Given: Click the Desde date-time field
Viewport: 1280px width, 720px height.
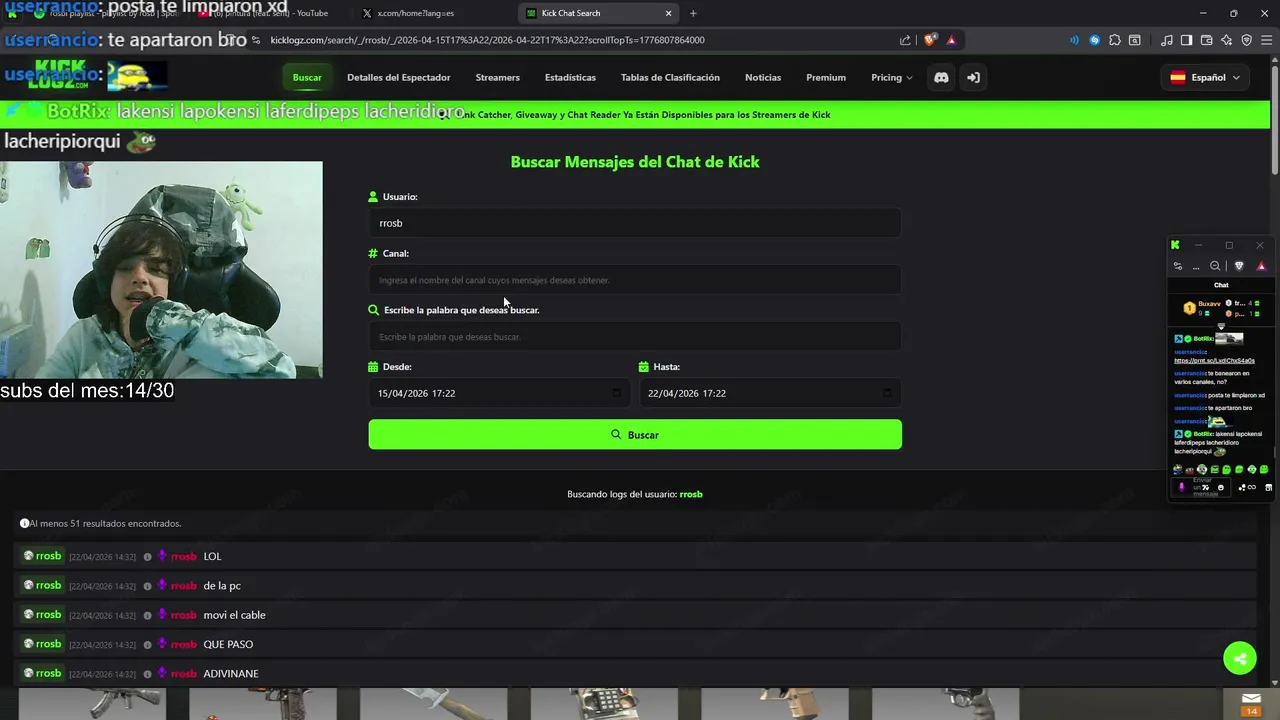Looking at the screenshot, I should point(499,393).
